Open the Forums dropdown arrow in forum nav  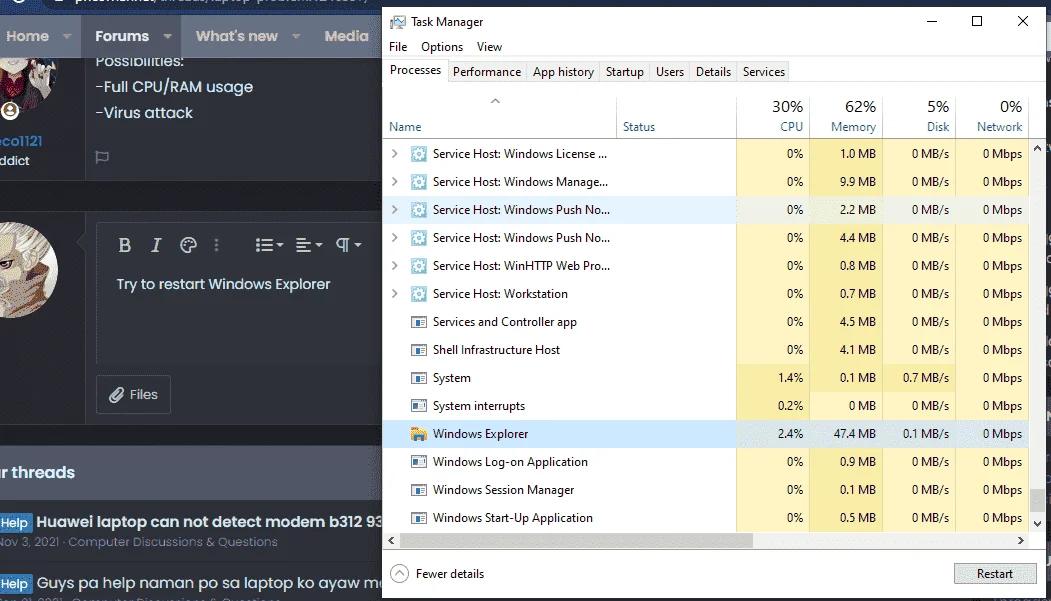click(168, 36)
